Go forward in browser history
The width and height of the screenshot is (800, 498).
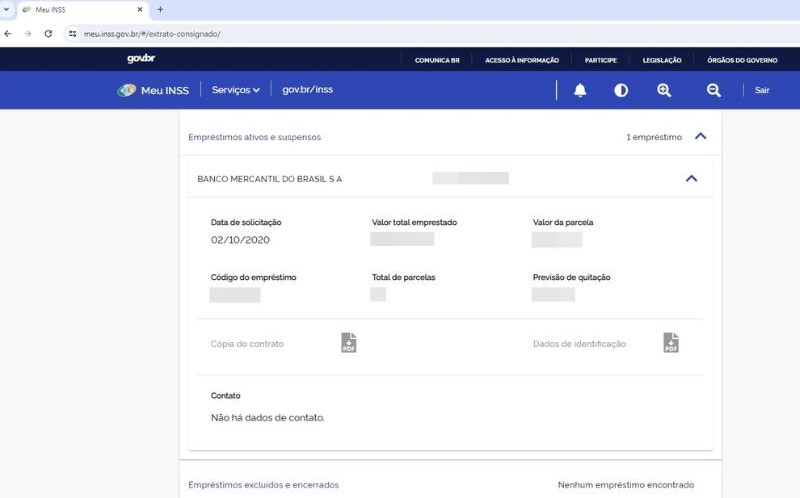point(28,34)
